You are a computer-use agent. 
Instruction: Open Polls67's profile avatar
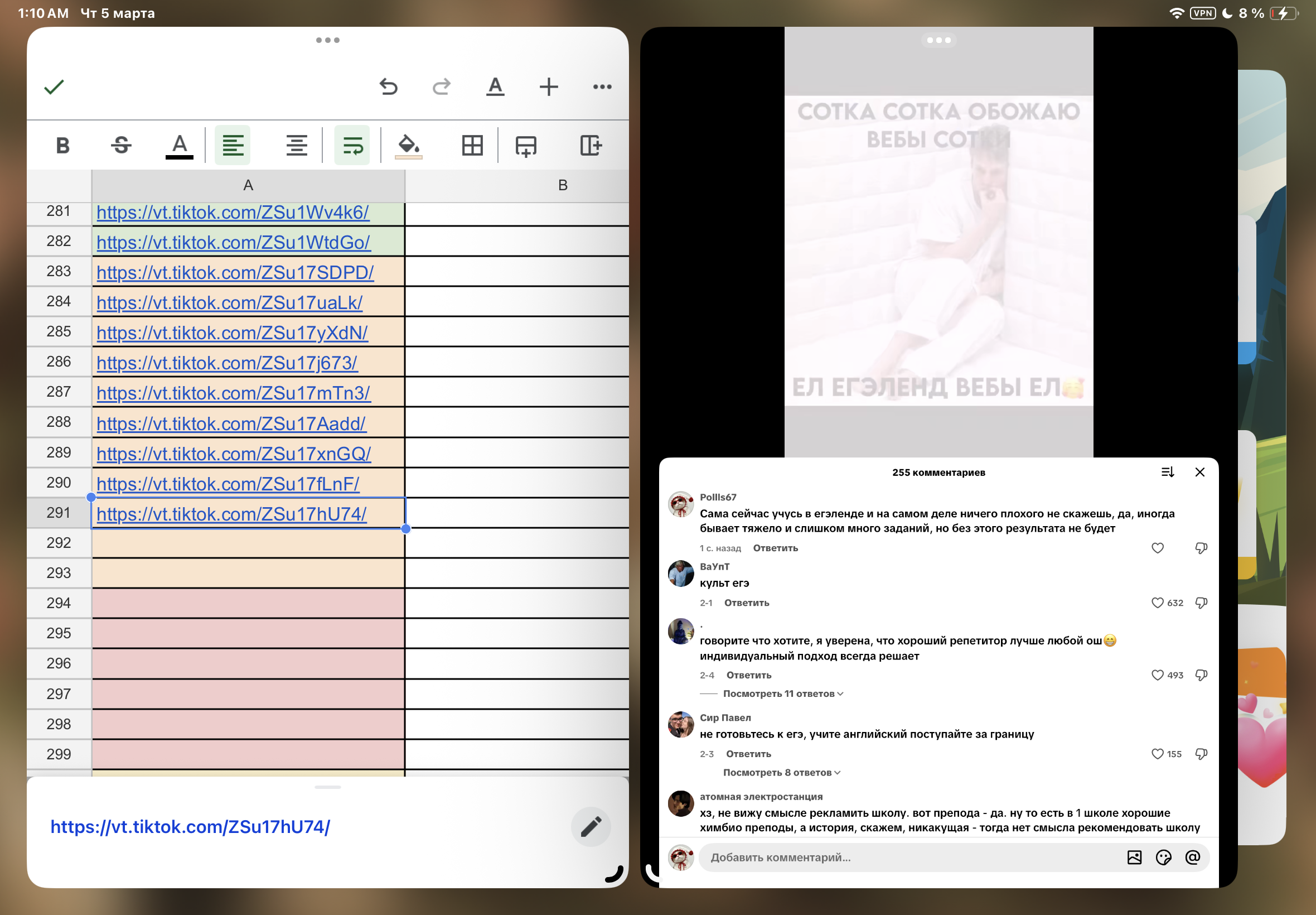(681, 504)
